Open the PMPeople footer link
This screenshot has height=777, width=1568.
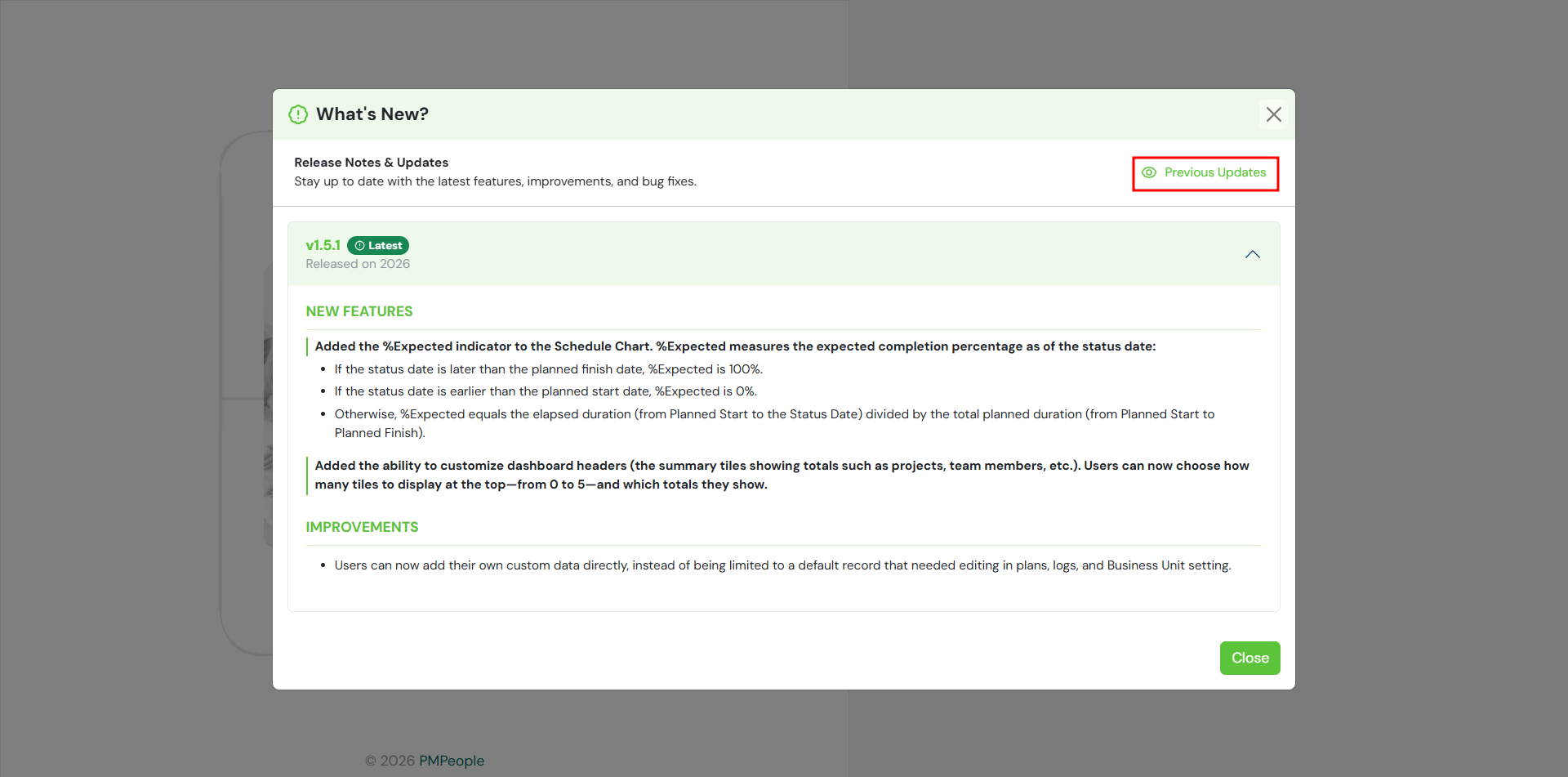[451, 761]
